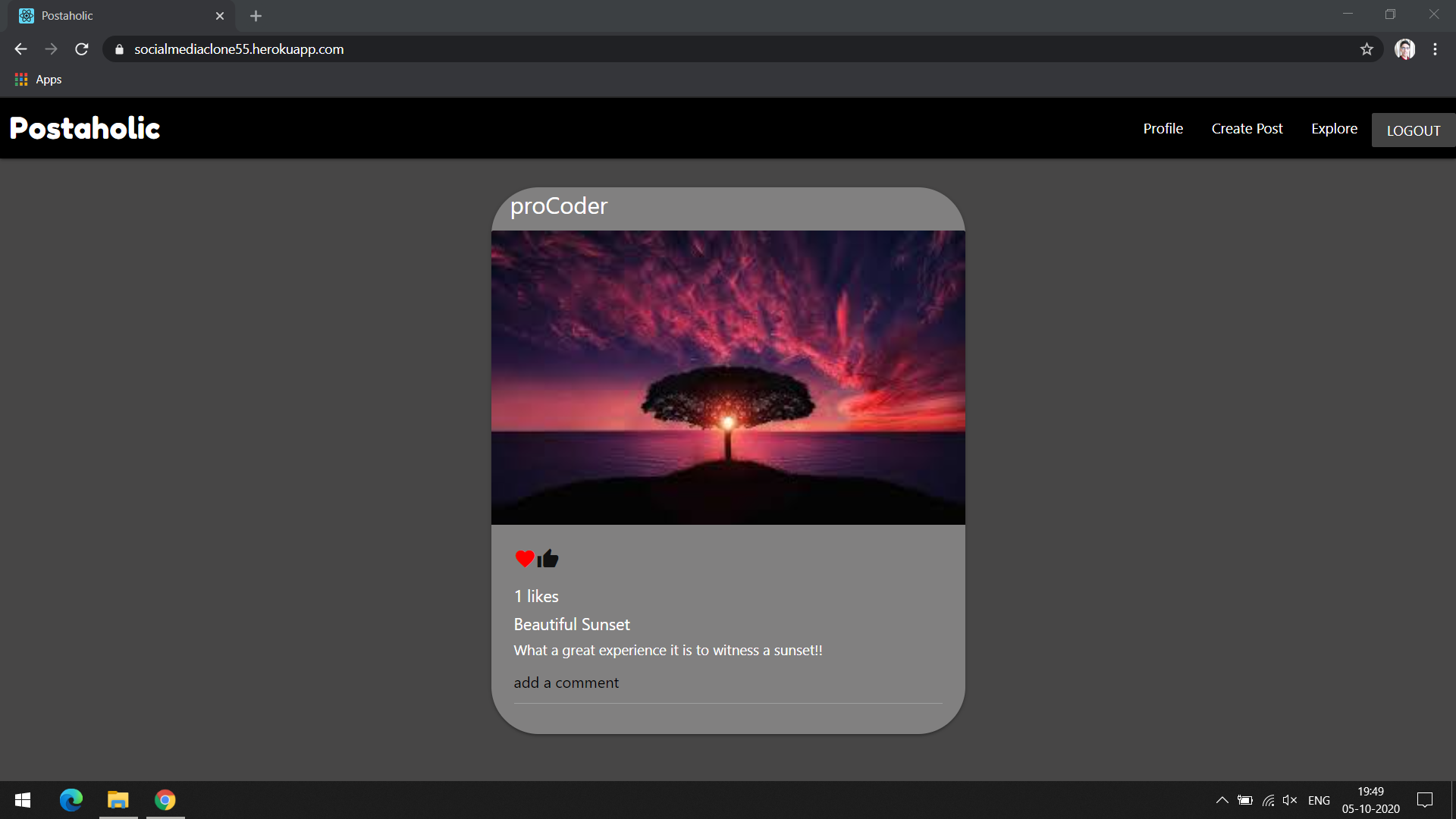Toggle muted volume icon in tray
Screen dimensions: 1456x819
[x=1289, y=800]
